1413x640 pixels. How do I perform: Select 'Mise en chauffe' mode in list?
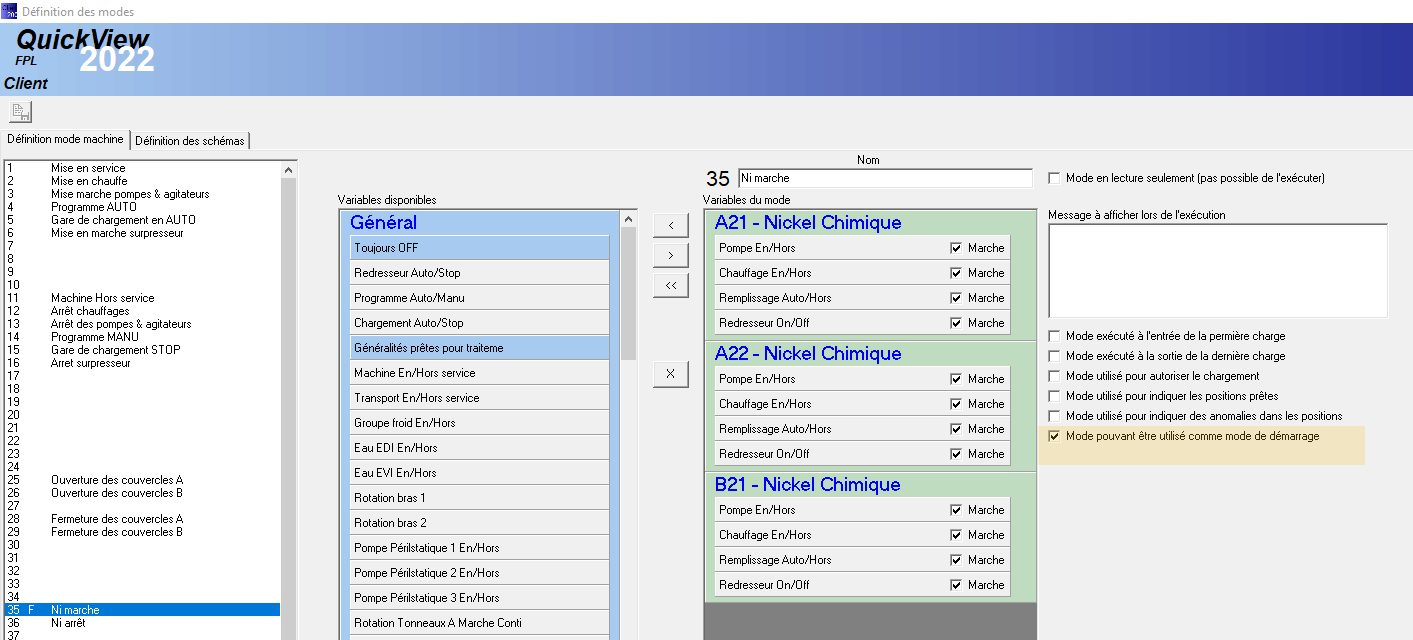click(89, 181)
